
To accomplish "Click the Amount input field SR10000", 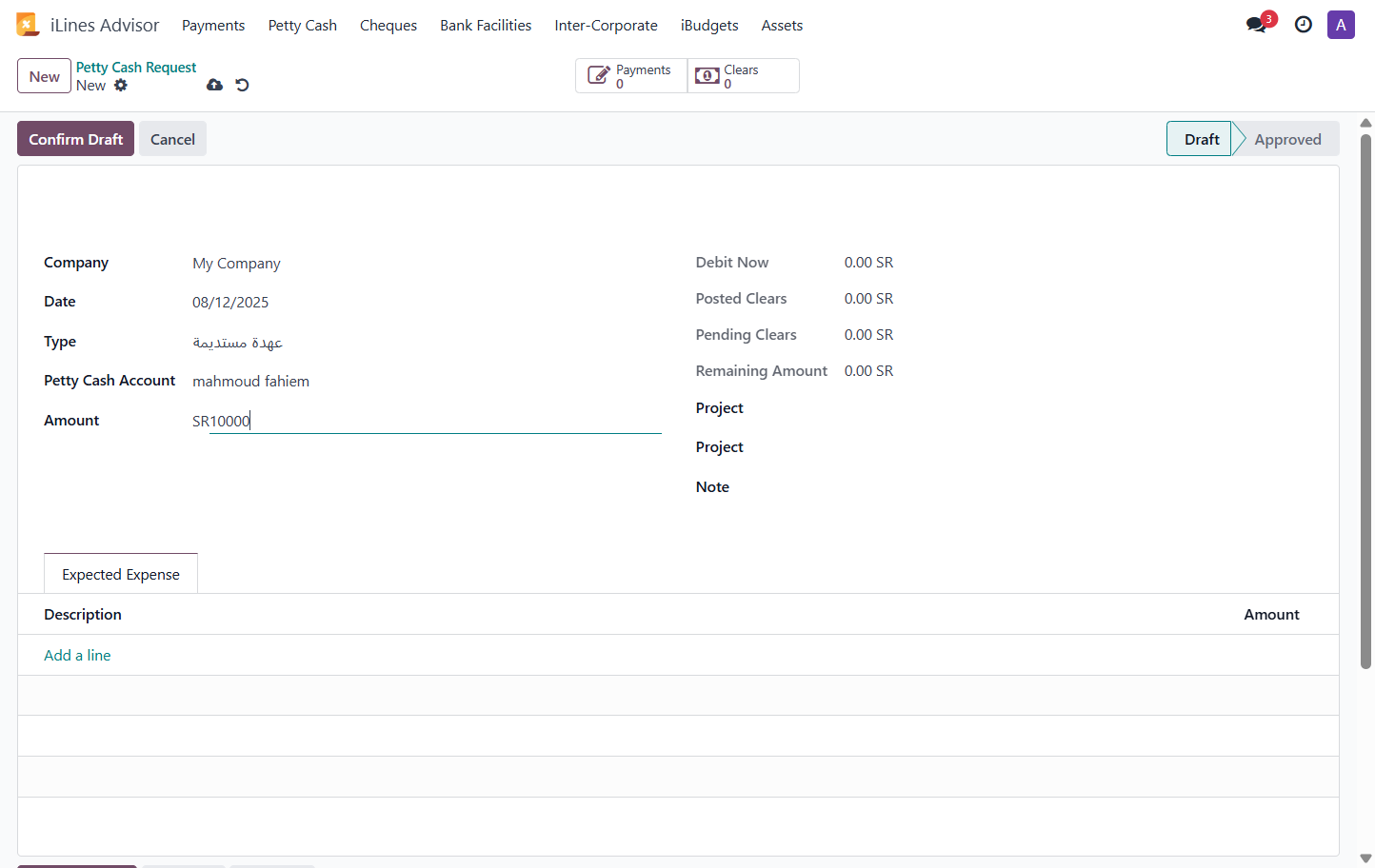I will coord(427,421).
